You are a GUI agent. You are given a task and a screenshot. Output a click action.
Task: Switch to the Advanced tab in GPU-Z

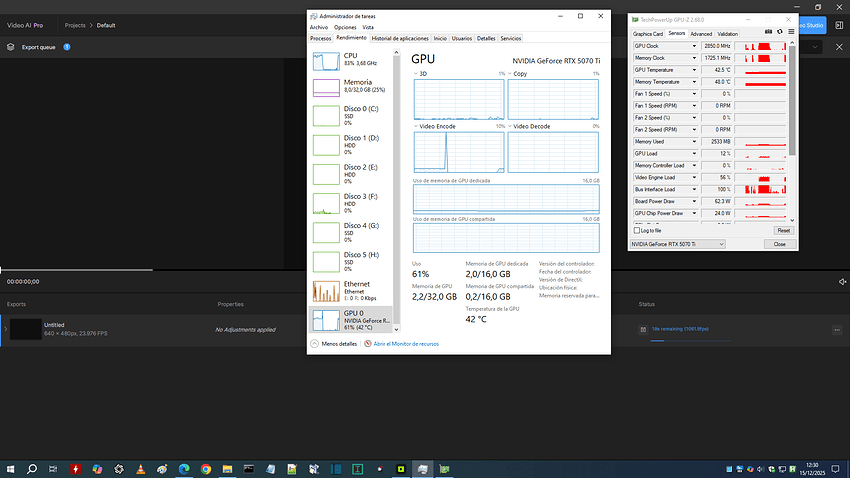point(701,33)
